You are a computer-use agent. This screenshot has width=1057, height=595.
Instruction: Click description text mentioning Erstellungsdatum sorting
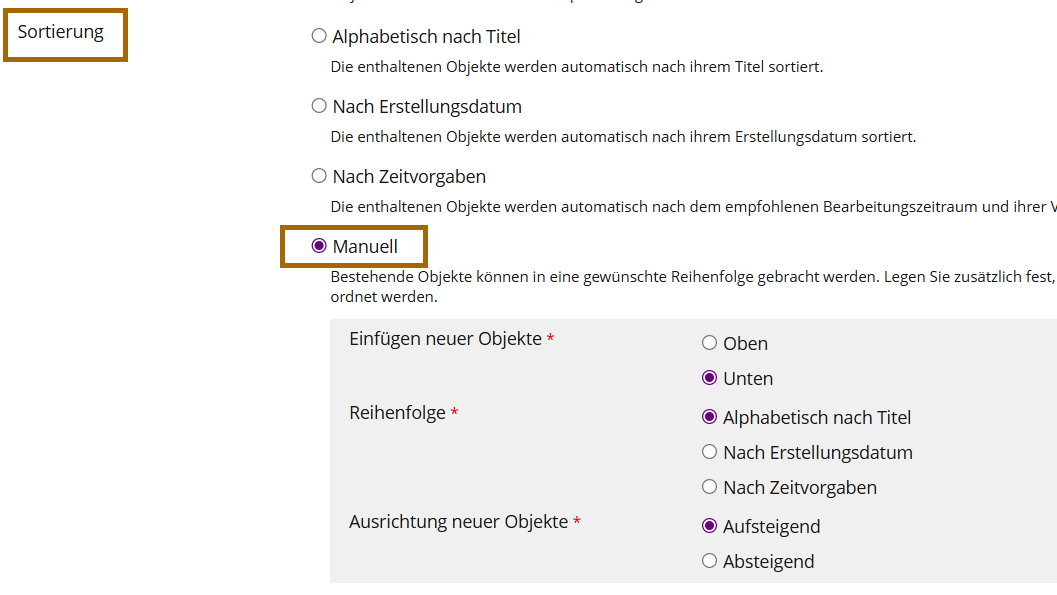point(623,137)
